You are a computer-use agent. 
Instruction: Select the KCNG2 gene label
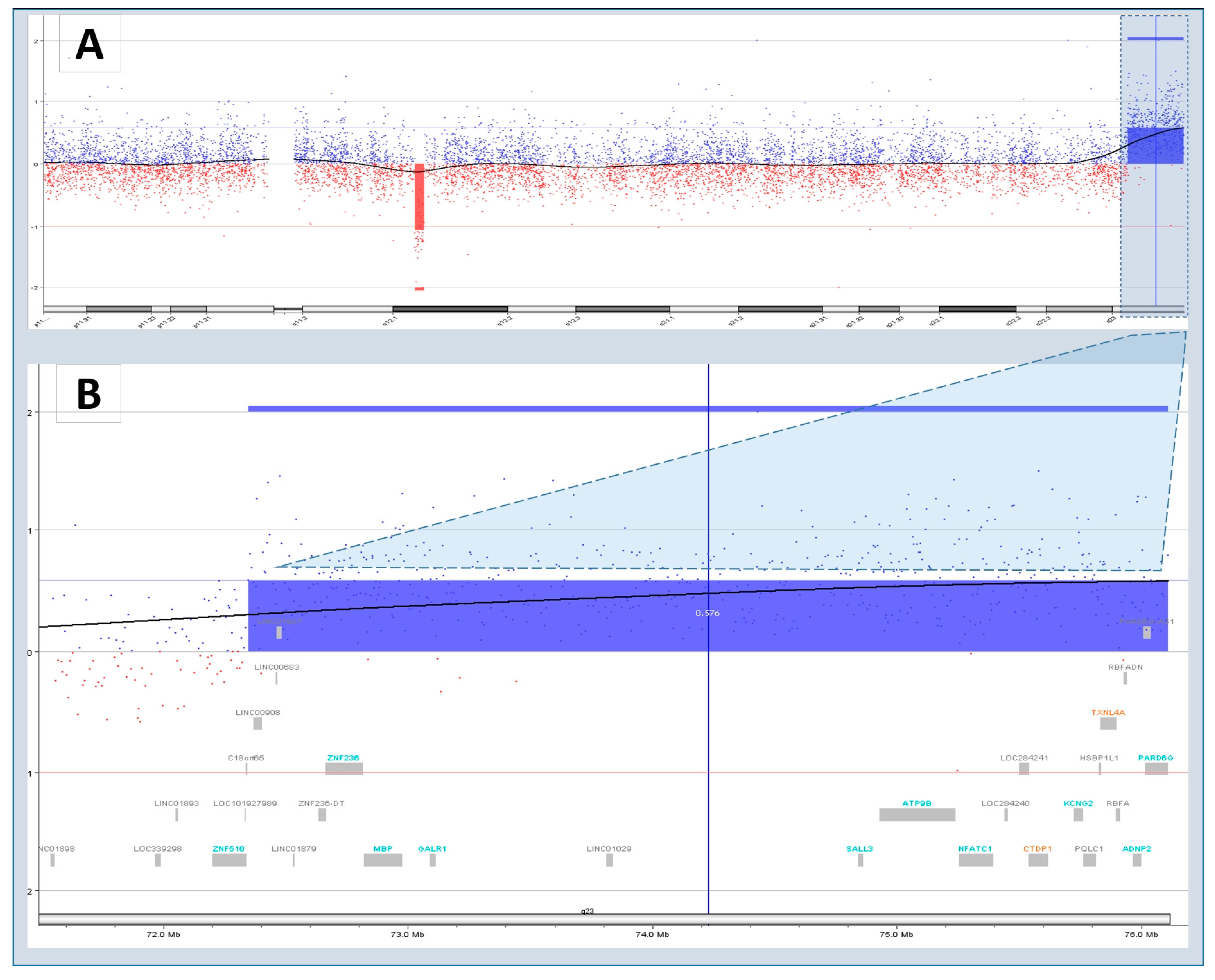[1078, 803]
